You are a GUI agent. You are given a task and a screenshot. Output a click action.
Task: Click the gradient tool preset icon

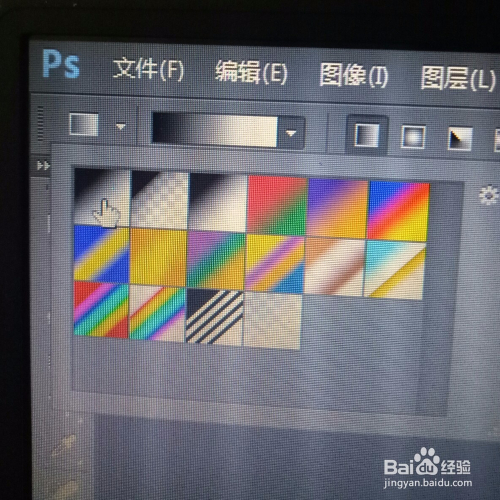(x=84, y=124)
